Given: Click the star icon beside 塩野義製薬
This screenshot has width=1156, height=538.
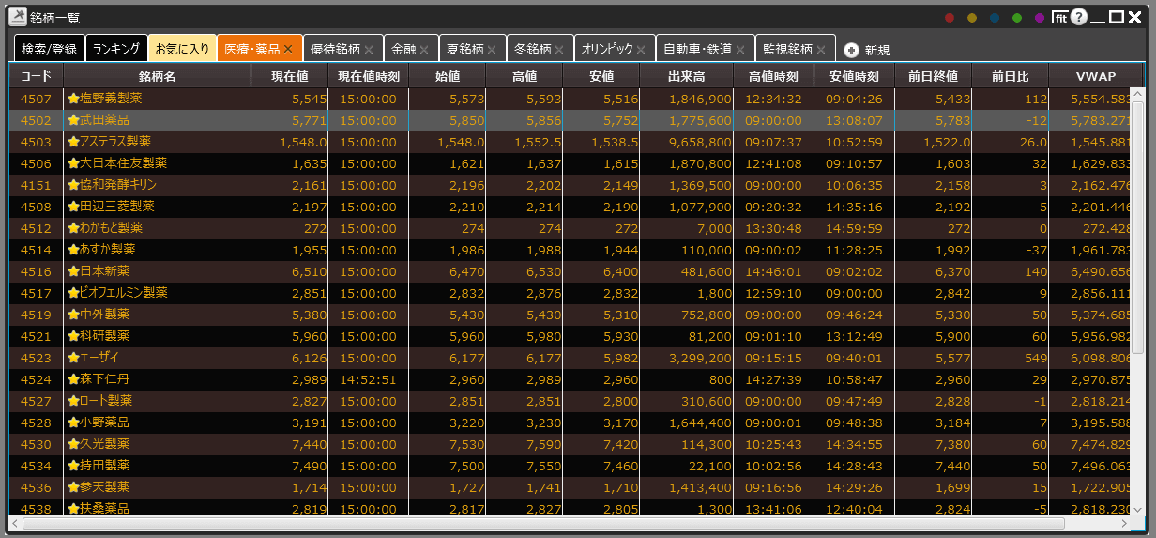Looking at the screenshot, I should pyautogui.click(x=73, y=98).
